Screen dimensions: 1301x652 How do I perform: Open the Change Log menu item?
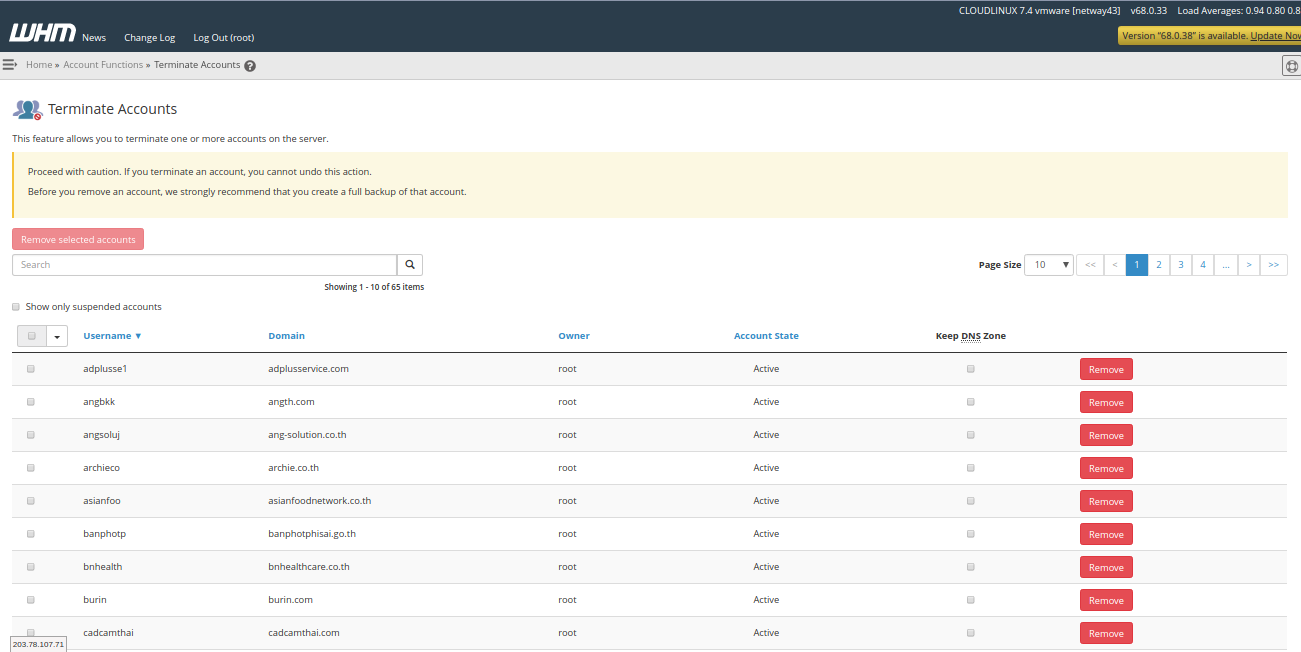(x=149, y=38)
